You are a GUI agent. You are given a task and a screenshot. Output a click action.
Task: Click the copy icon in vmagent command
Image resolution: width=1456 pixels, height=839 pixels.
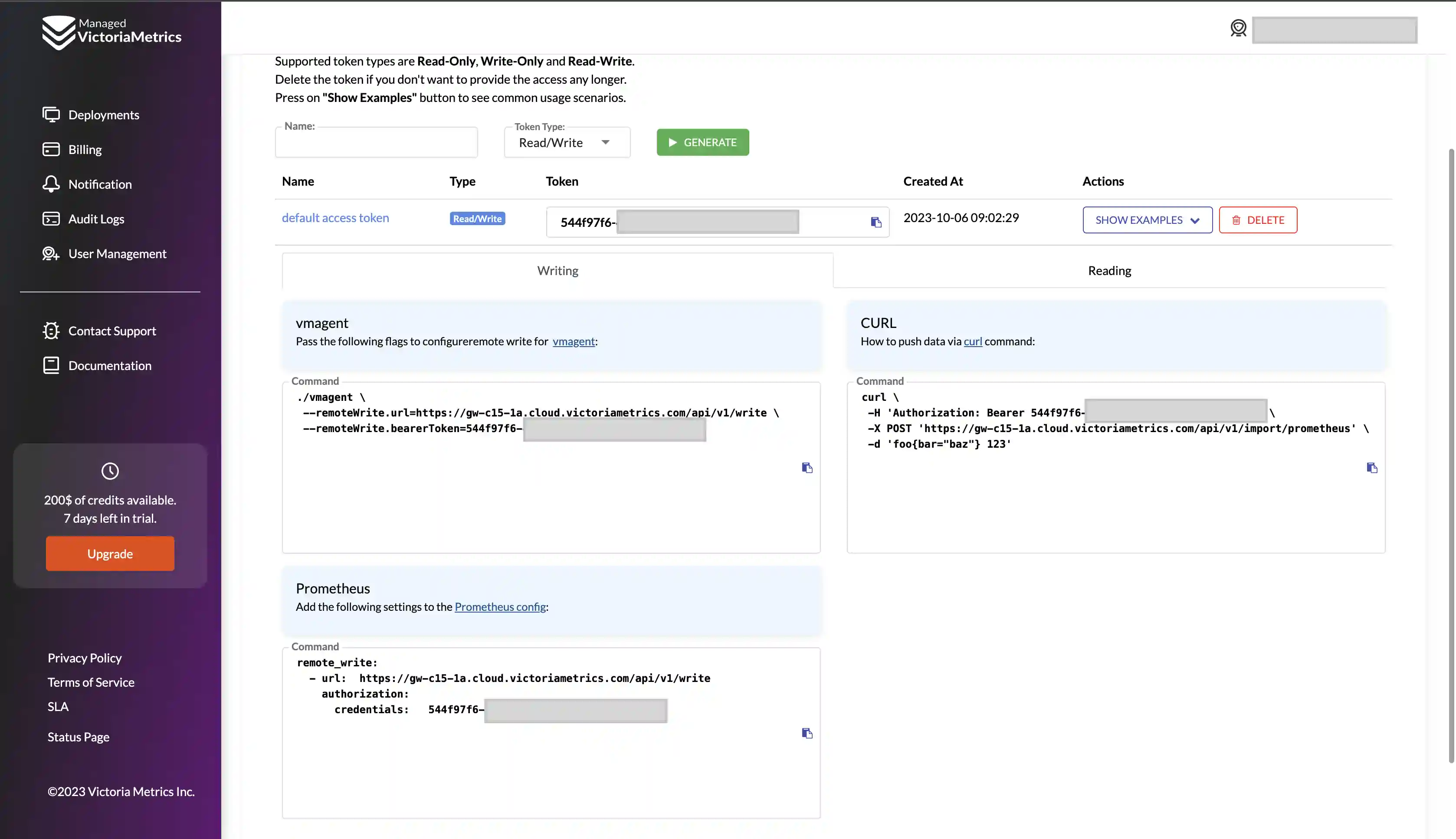pyautogui.click(x=807, y=467)
